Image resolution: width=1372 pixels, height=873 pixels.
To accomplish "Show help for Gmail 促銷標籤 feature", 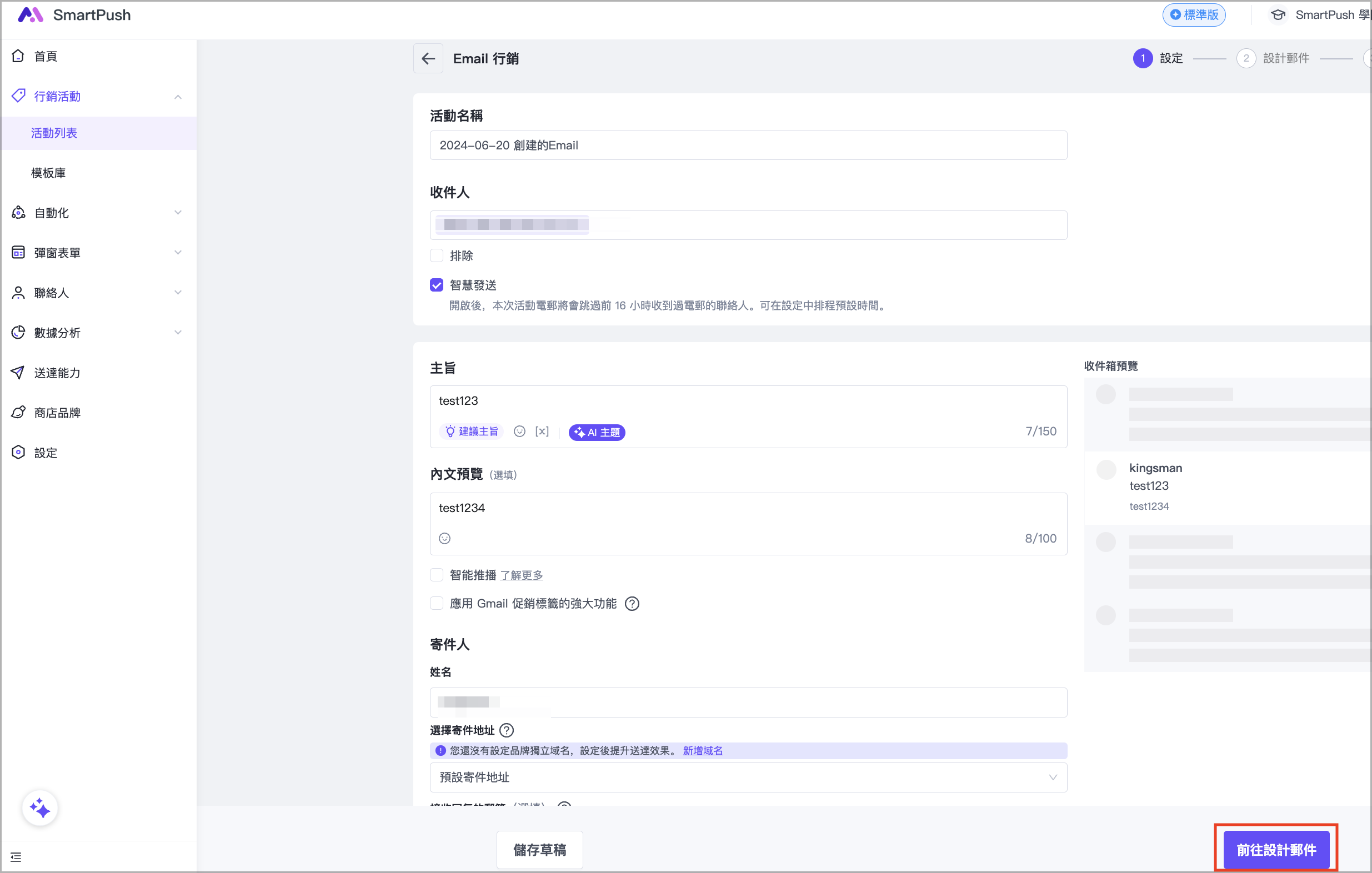I will point(632,604).
